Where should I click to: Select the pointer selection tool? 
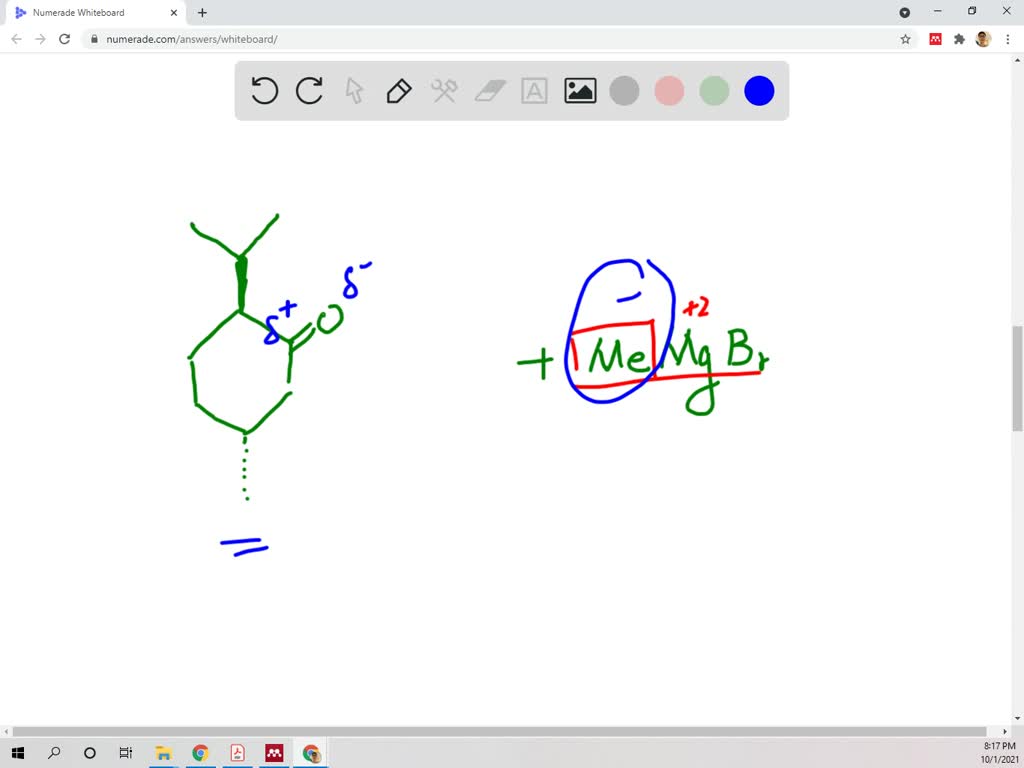tap(353, 90)
